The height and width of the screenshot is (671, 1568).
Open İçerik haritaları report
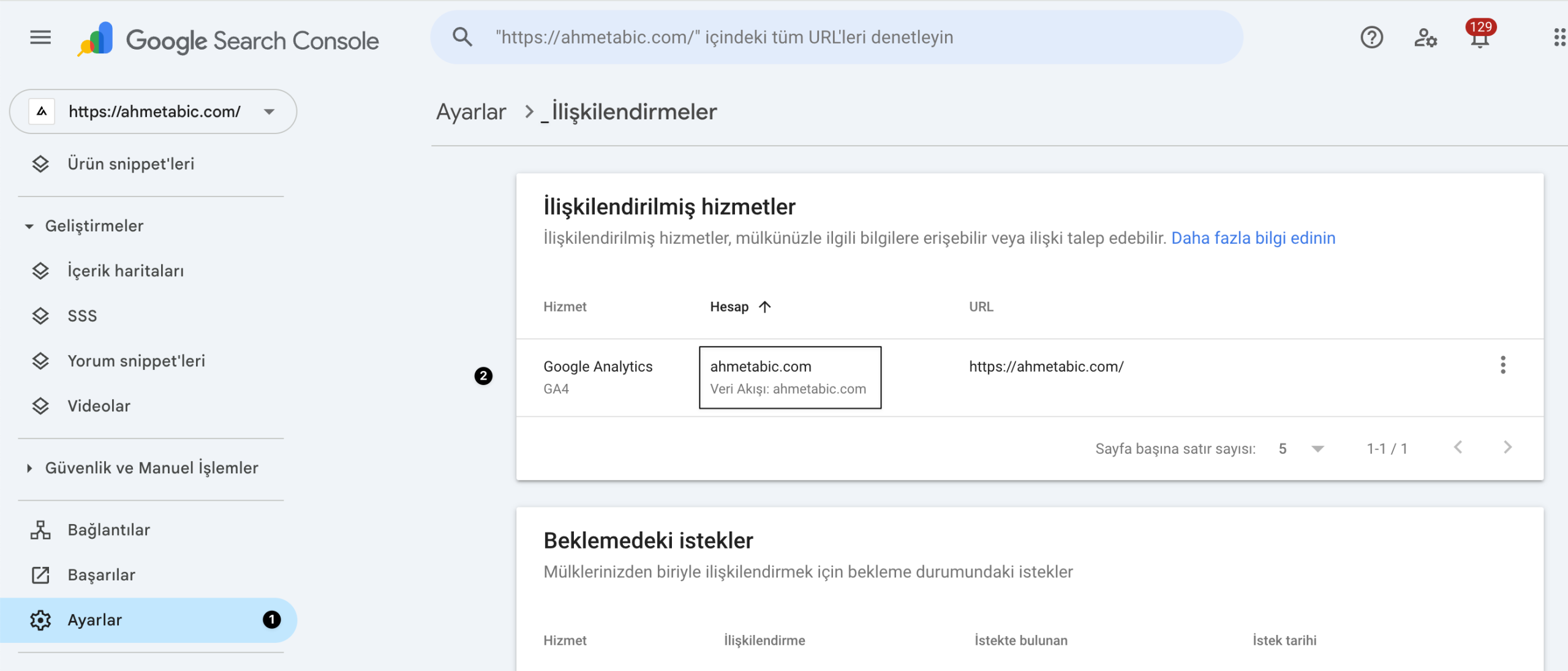126,271
